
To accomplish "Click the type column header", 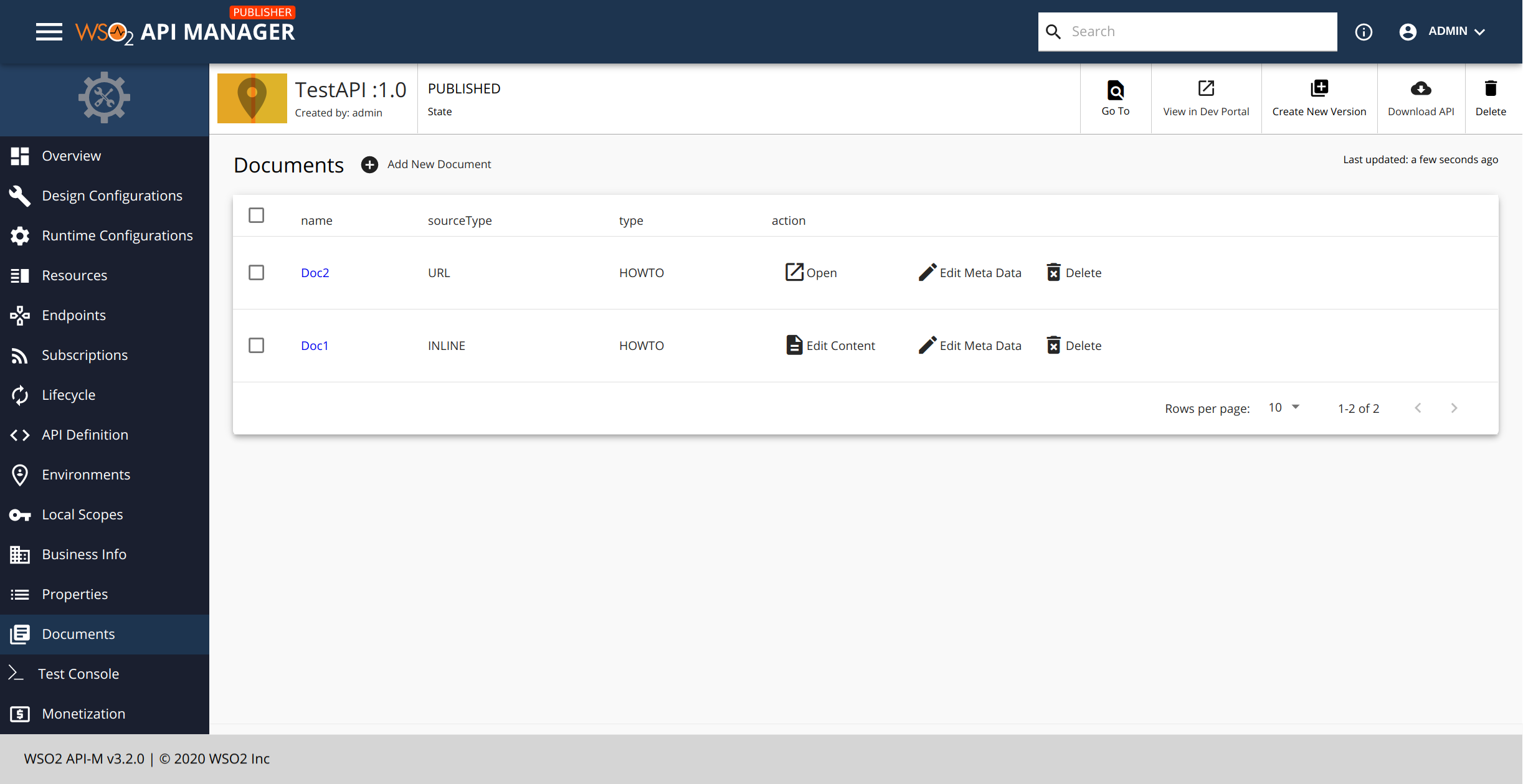I will pos(631,220).
